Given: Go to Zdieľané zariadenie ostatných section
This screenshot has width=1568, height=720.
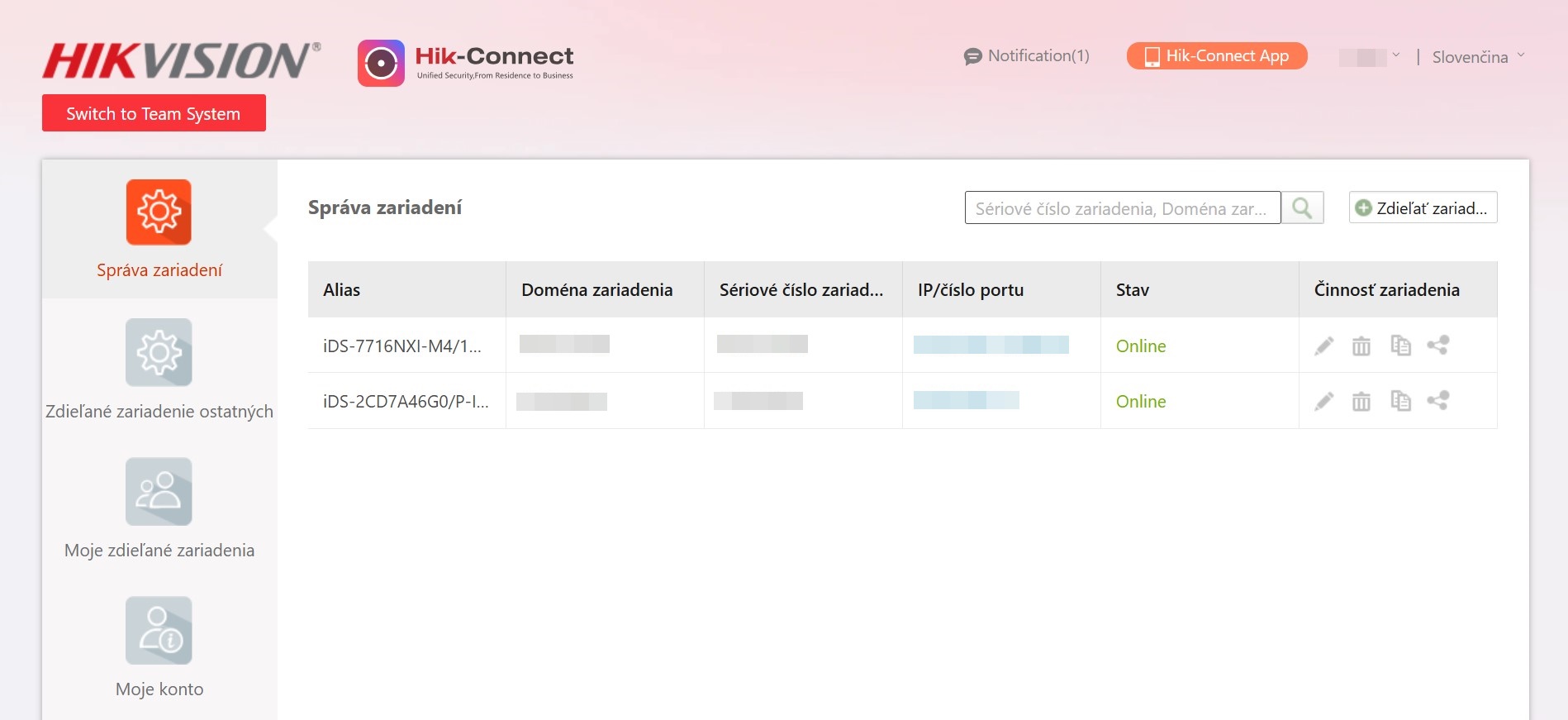Looking at the screenshot, I should point(159,370).
